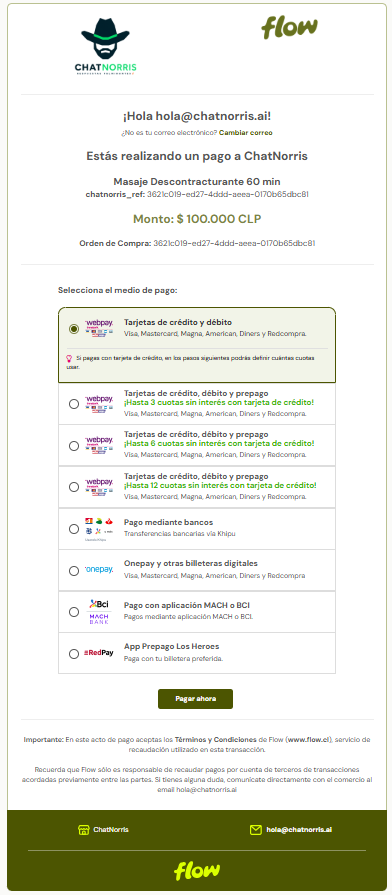Click Webpay logo for 6 cuotas option
The height and width of the screenshot is (895, 392).
click(x=99, y=445)
